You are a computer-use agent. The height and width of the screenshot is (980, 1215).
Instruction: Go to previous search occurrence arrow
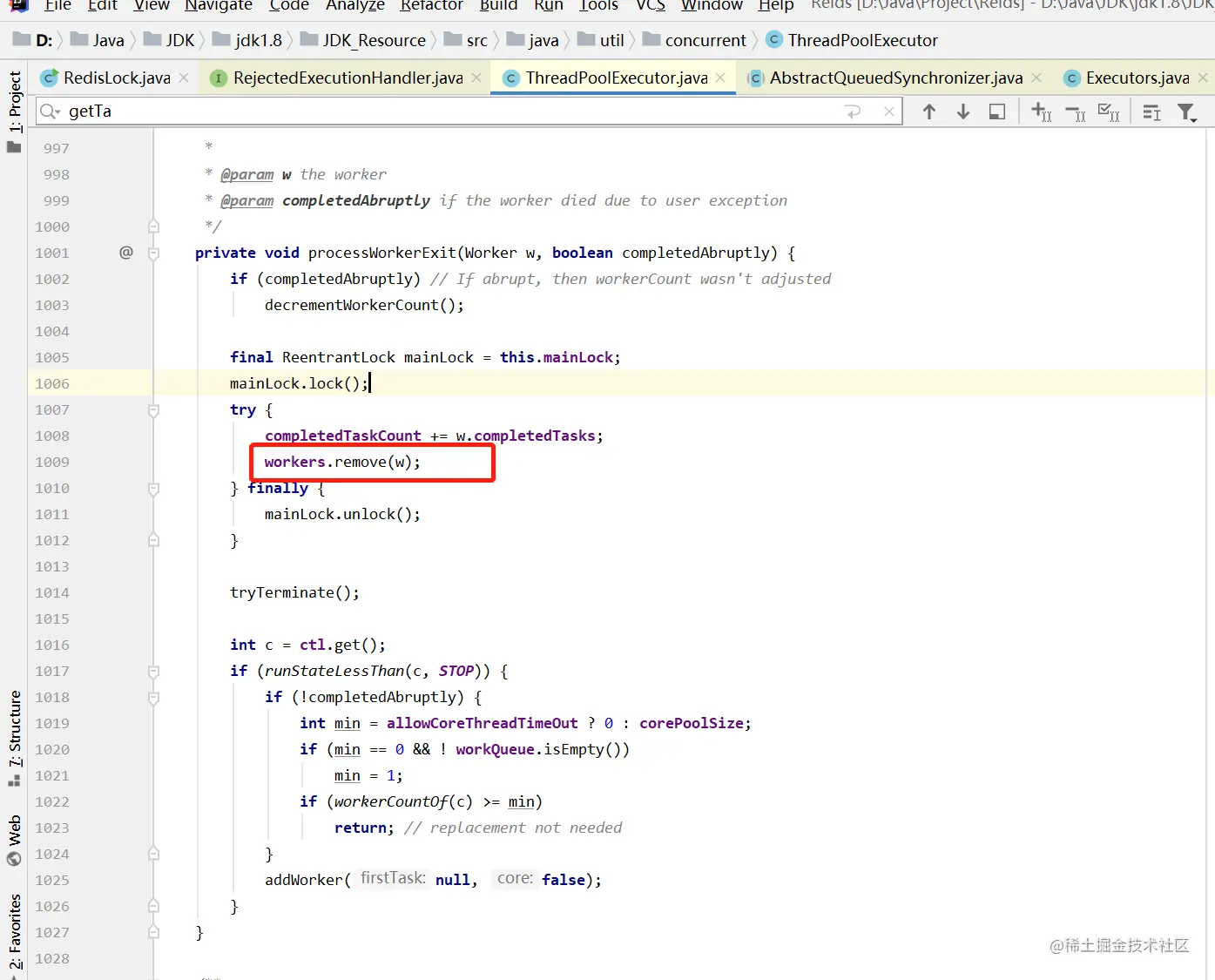point(929,112)
